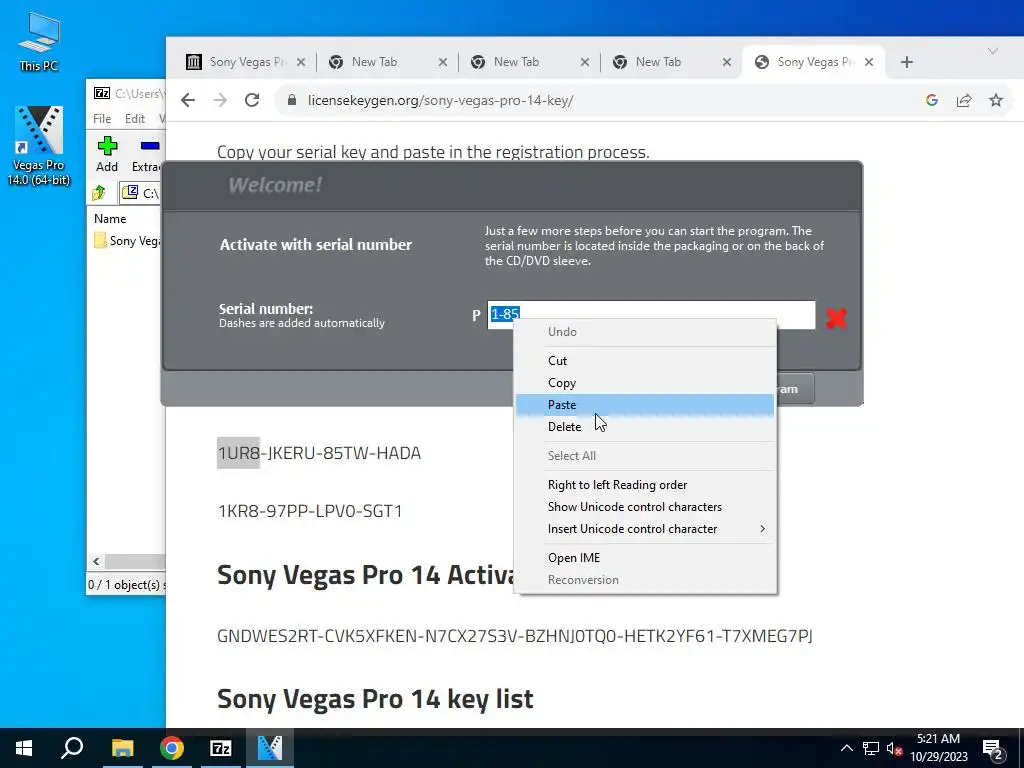The image size is (1024, 768).
Task: Close the second New Tab
Action: [585, 62]
